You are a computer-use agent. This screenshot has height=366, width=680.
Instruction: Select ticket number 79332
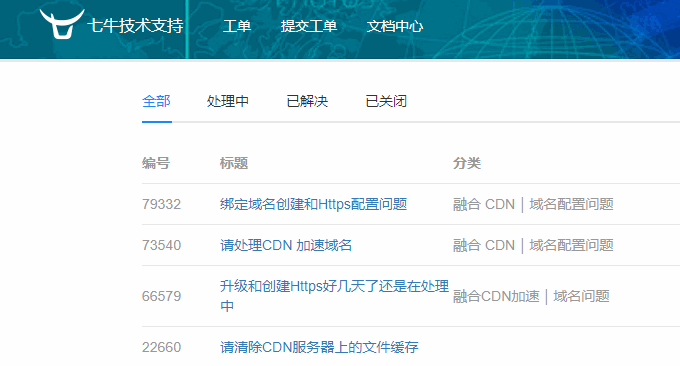(161, 204)
